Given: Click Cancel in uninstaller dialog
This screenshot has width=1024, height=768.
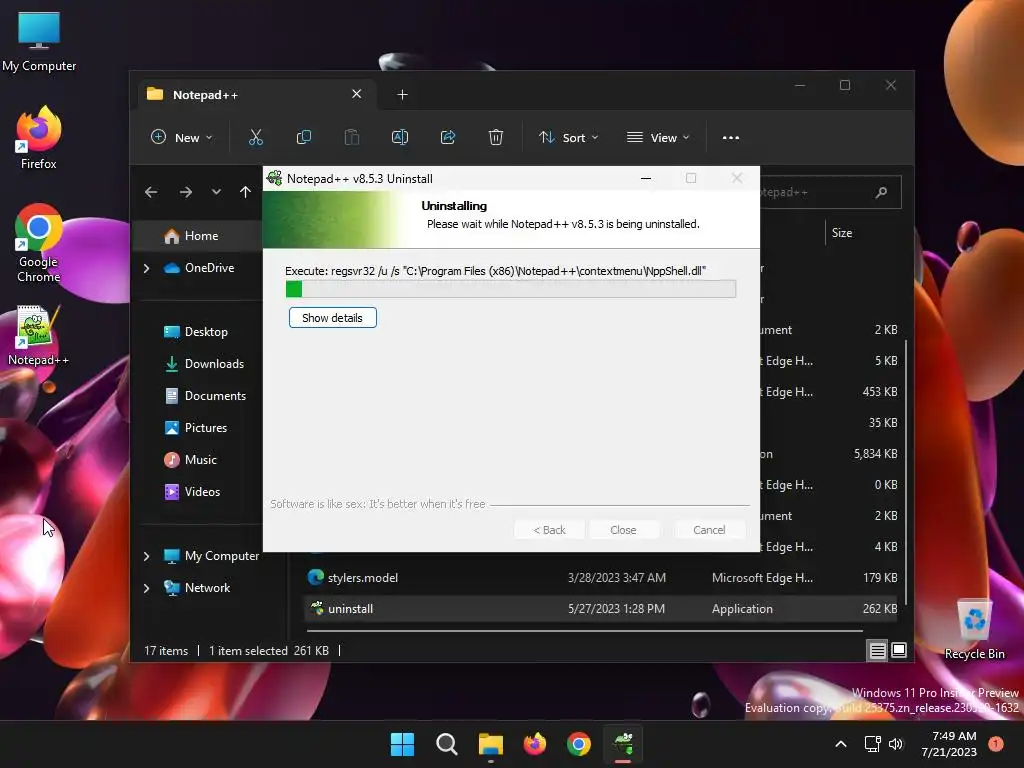Looking at the screenshot, I should 709,530.
